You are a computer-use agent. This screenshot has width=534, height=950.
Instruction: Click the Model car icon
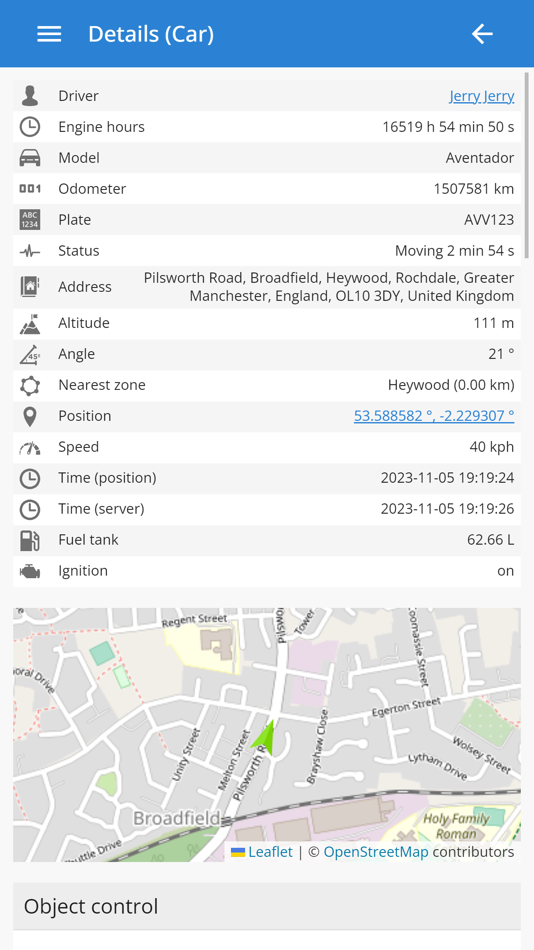point(30,158)
